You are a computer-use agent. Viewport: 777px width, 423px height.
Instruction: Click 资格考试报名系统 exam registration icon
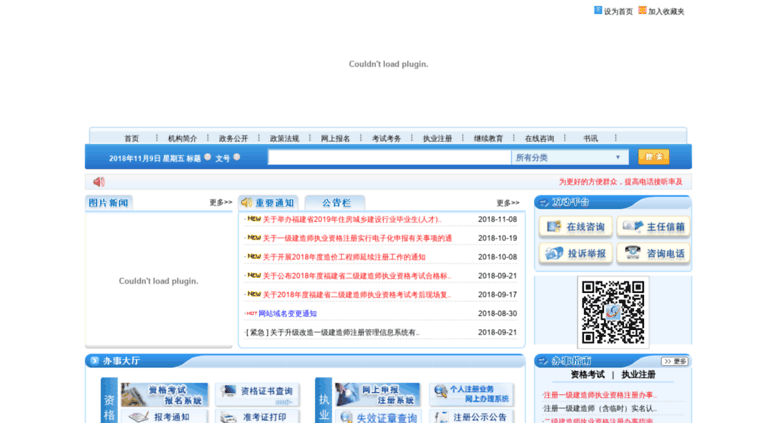(x=164, y=394)
